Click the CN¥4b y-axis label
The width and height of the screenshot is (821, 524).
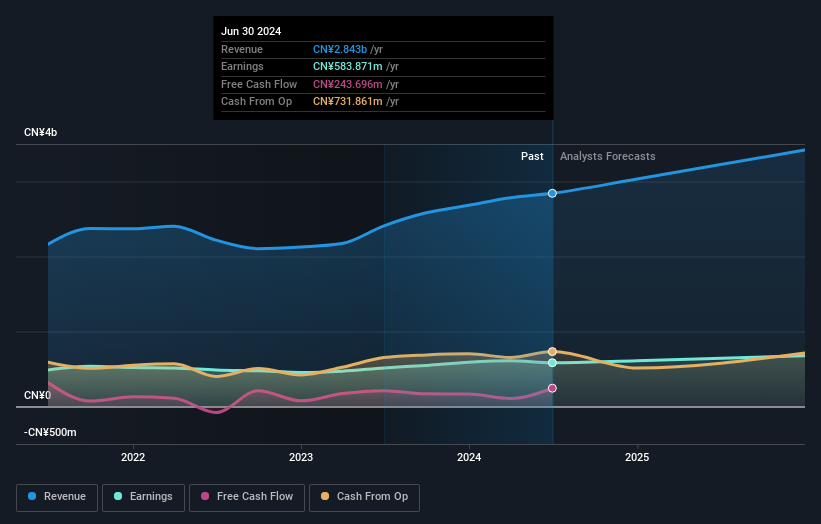40,132
